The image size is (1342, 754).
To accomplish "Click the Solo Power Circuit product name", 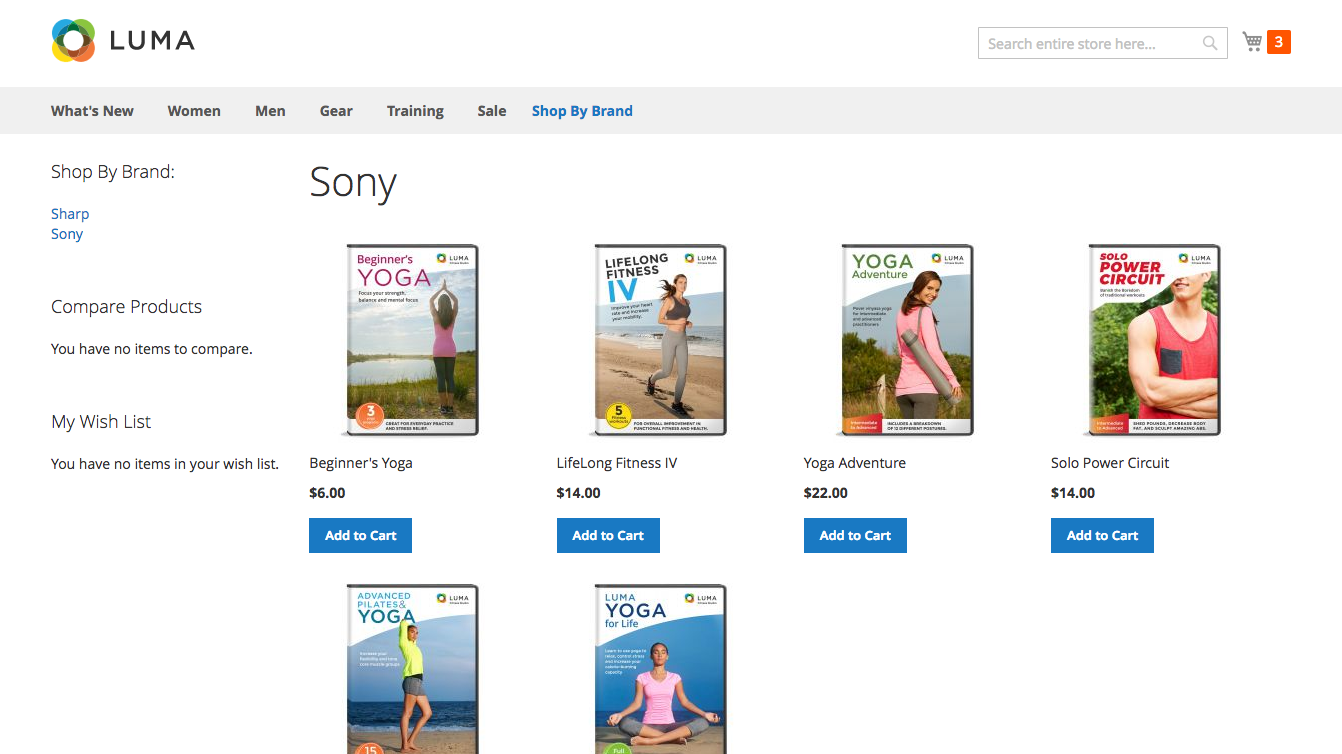I will (x=1110, y=463).
